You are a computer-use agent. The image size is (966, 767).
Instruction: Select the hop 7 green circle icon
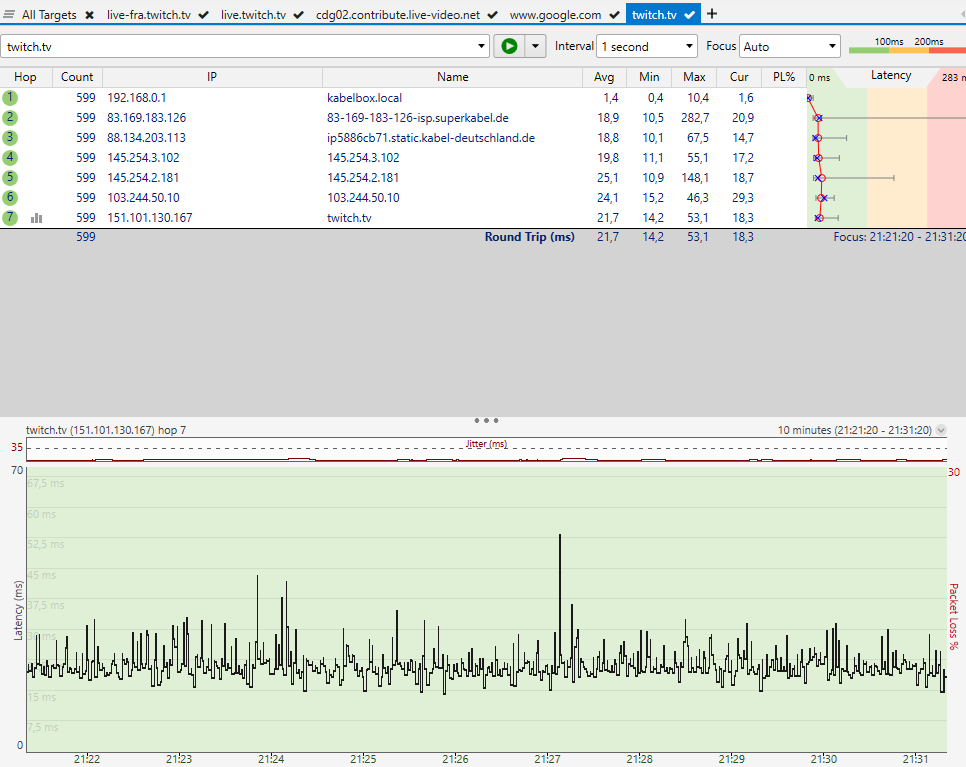(10, 217)
